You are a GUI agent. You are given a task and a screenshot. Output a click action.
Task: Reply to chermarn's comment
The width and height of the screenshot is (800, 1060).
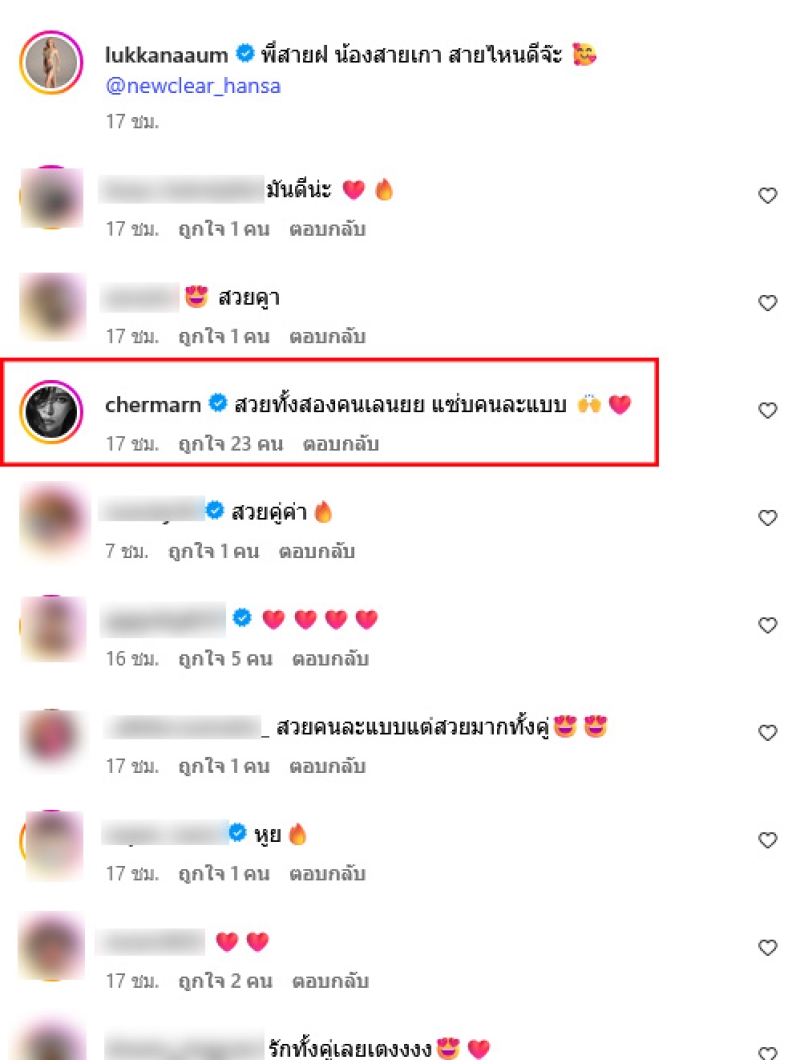[x=340, y=444]
